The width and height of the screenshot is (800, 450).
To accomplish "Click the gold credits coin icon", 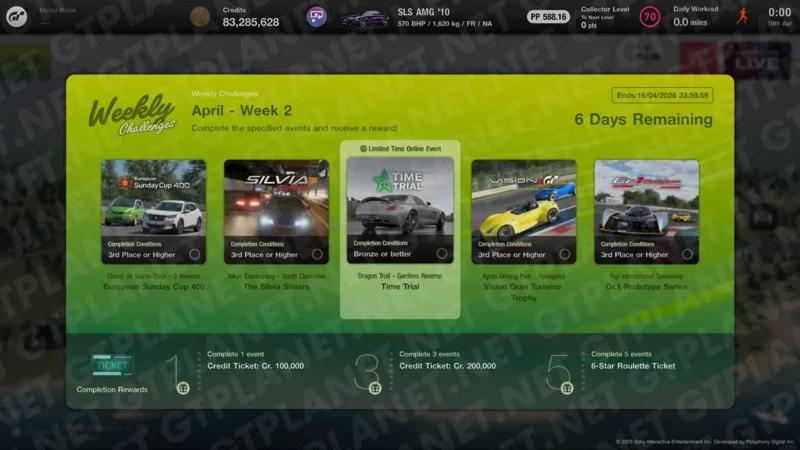I will coord(200,17).
